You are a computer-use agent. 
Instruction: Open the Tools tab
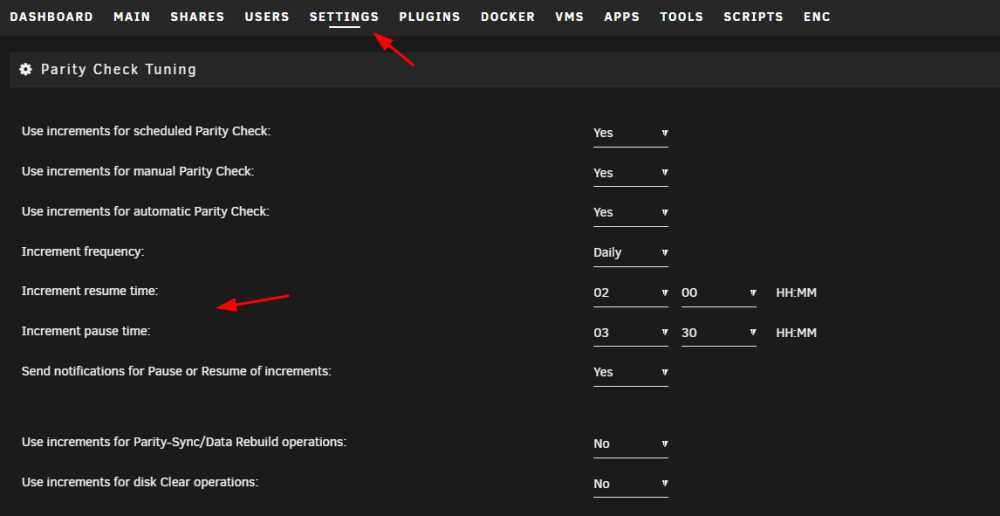tap(682, 17)
